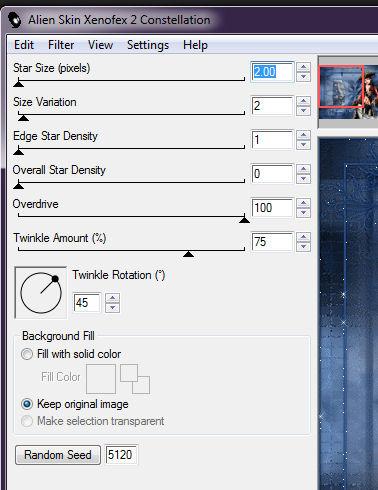The height and width of the screenshot is (490, 378).
Task: Select Keep original image option
Action: click(27, 404)
